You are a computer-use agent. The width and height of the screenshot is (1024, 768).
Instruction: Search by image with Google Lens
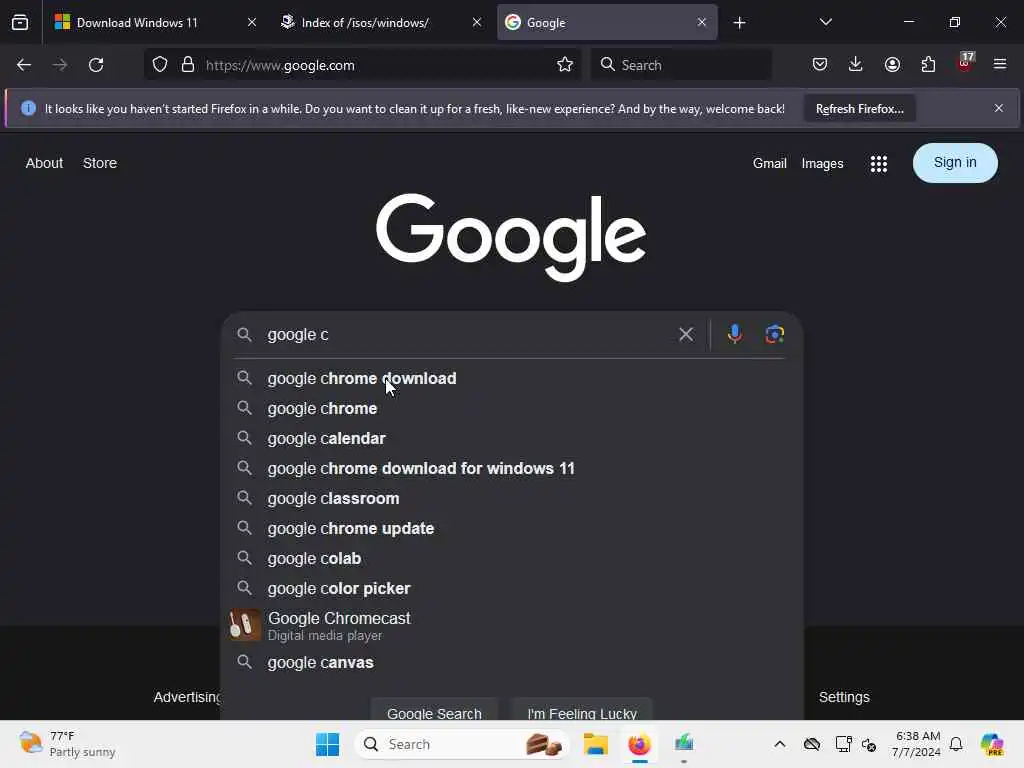775,334
